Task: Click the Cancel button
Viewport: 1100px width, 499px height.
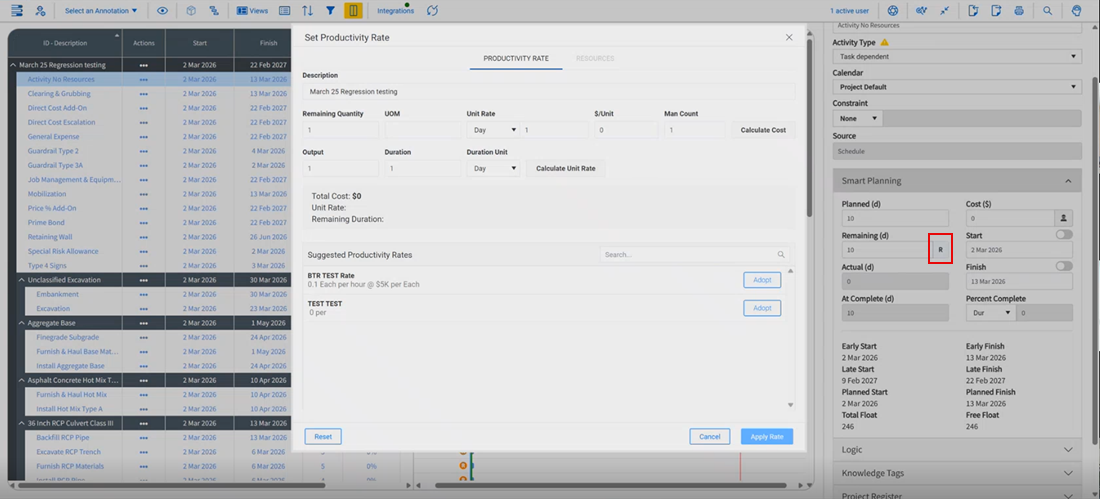Action: tap(709, 437)
